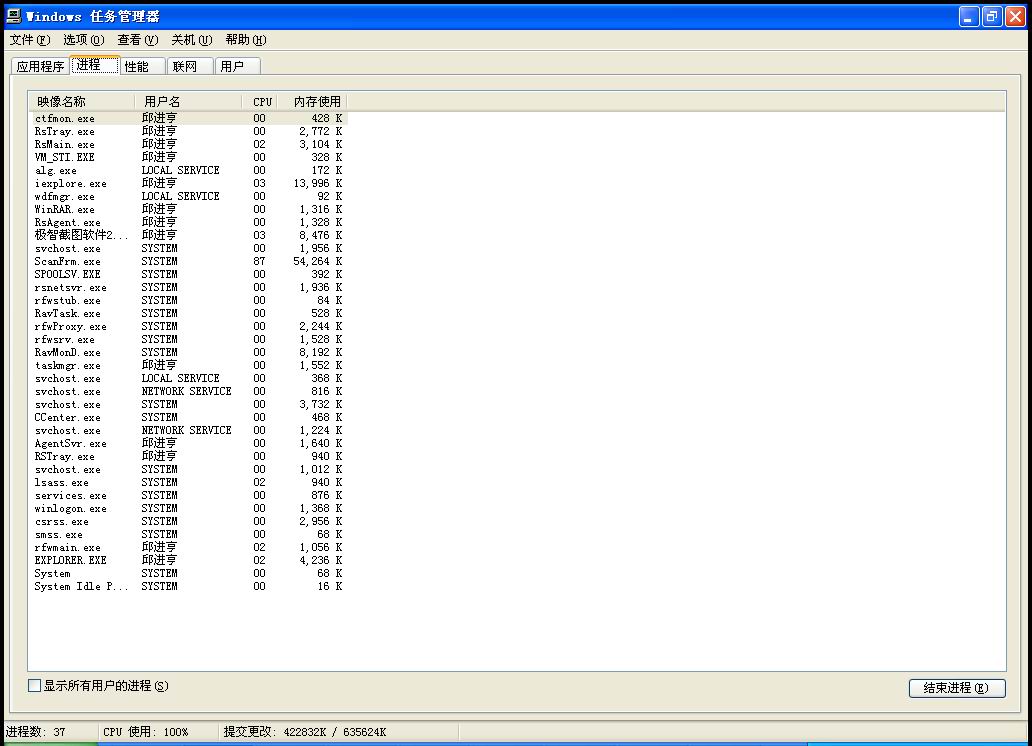The height and width of the screenshot is (746, 1032).
Task: Switch to the 性能 tab
Action: [137, 67]
